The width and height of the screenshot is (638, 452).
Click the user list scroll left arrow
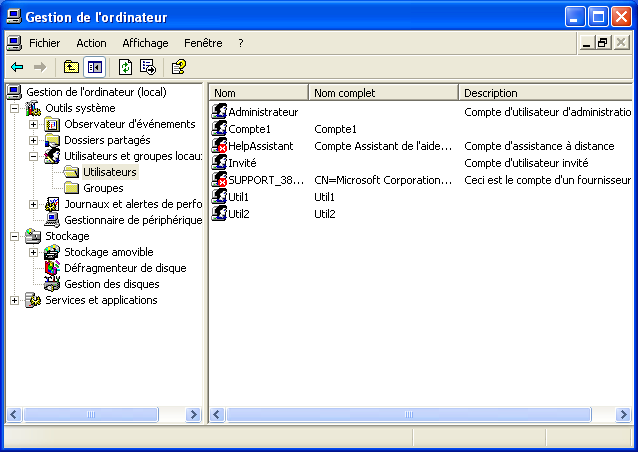tap(216, 415)
